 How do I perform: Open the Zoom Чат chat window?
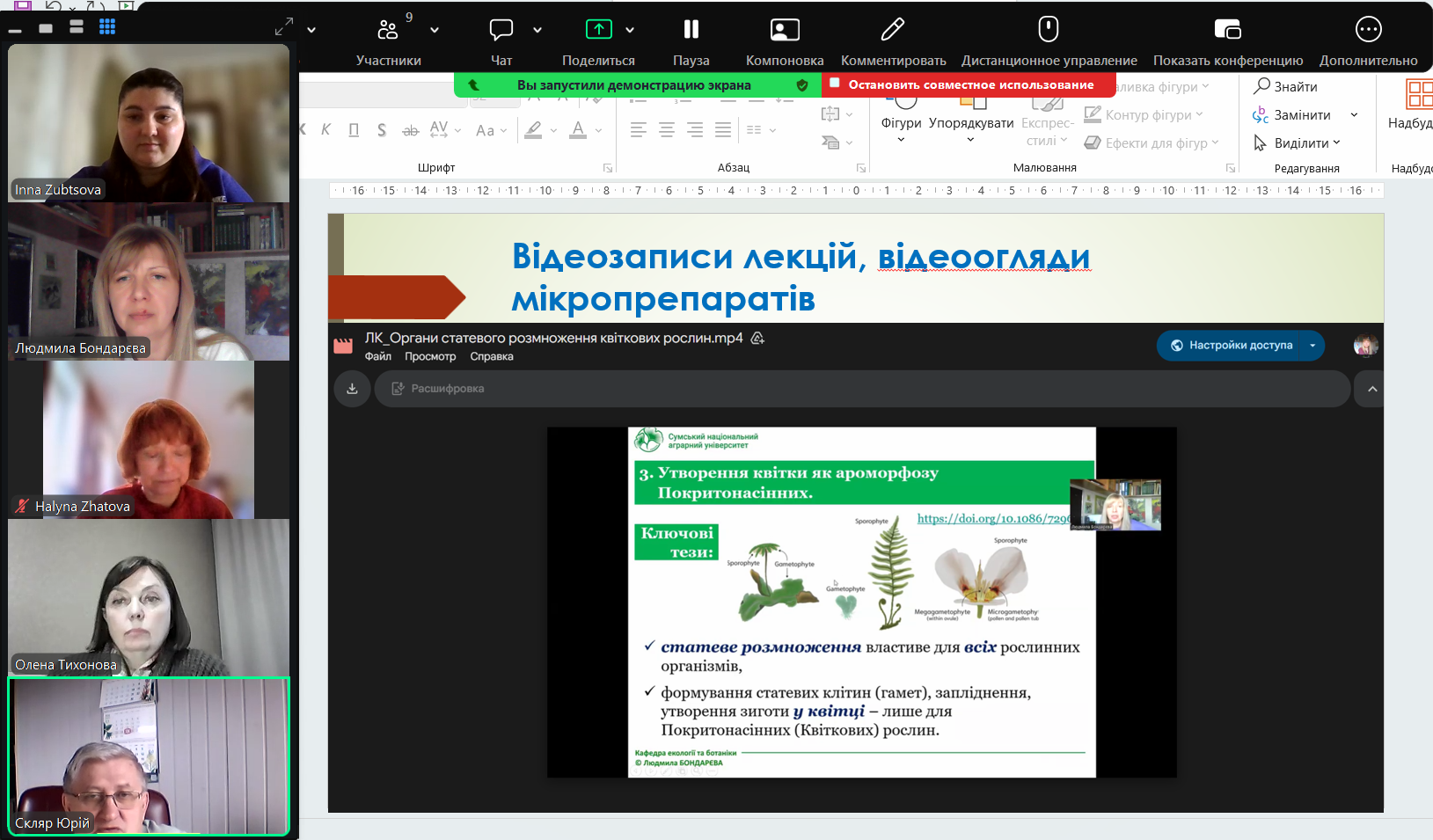coord(501,31)
